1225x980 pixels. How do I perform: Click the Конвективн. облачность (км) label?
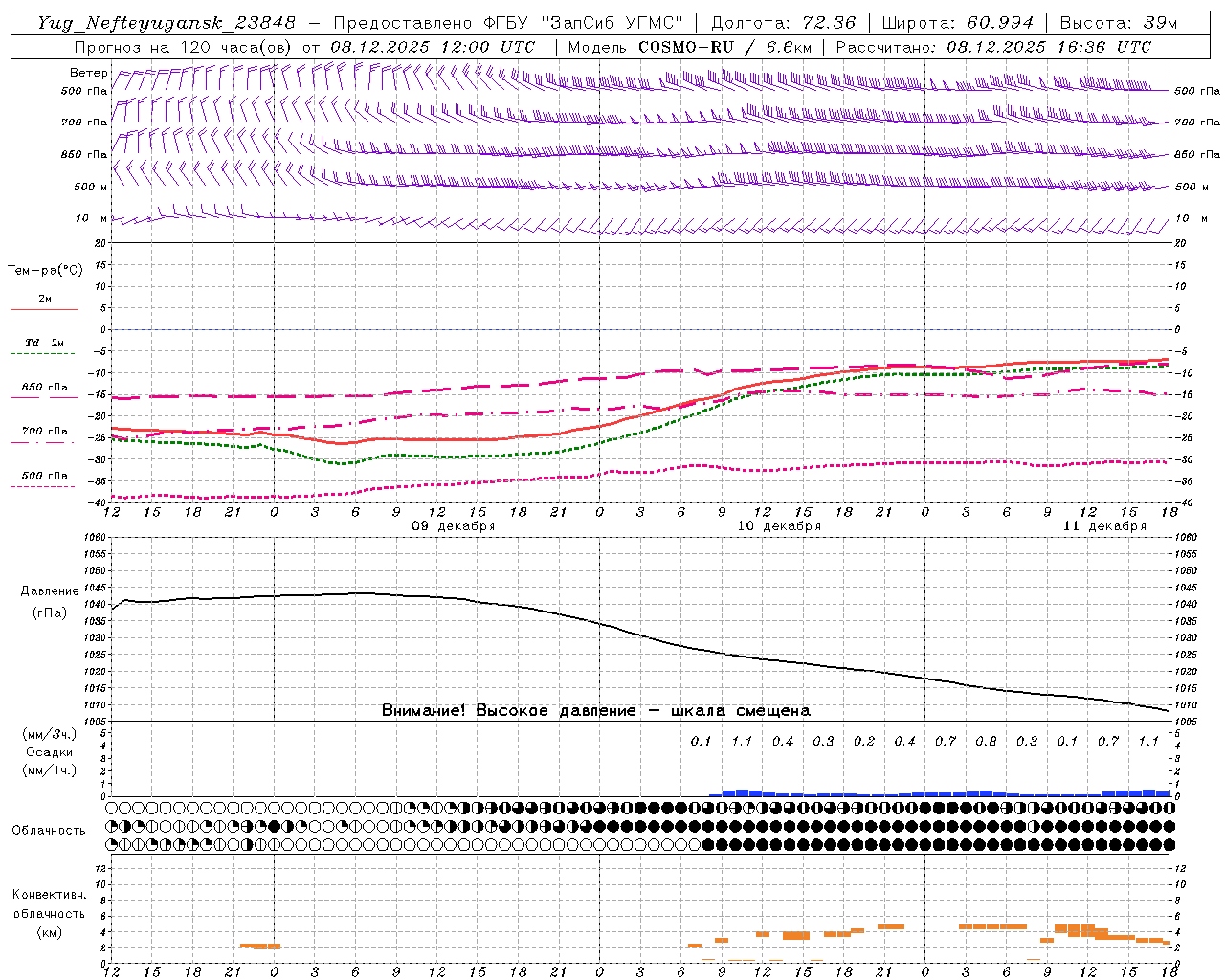49,913
